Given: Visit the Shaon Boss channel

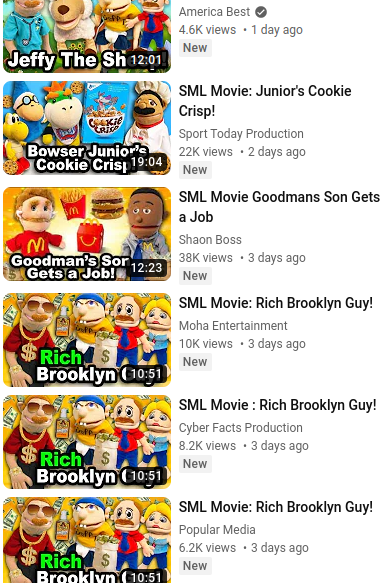Looking at the screenshot, I should pos(210,240).
